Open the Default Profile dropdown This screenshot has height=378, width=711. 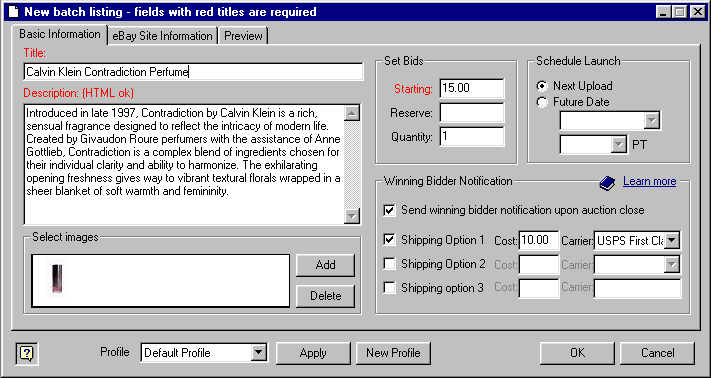tap(258, 353)
